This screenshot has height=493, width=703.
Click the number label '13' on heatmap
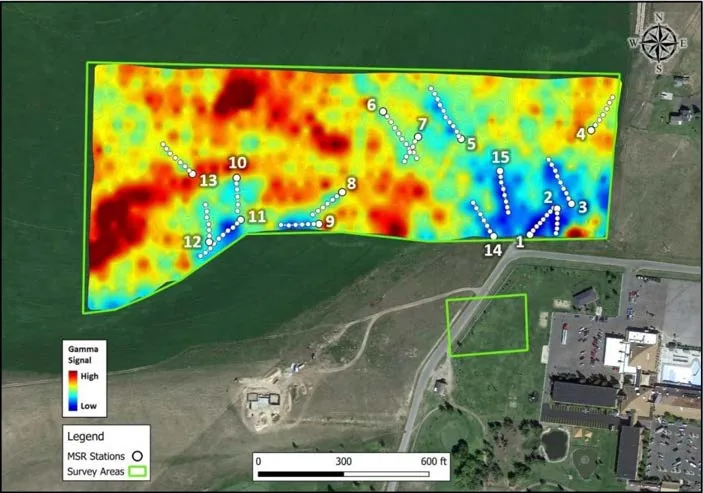point(208,181)
